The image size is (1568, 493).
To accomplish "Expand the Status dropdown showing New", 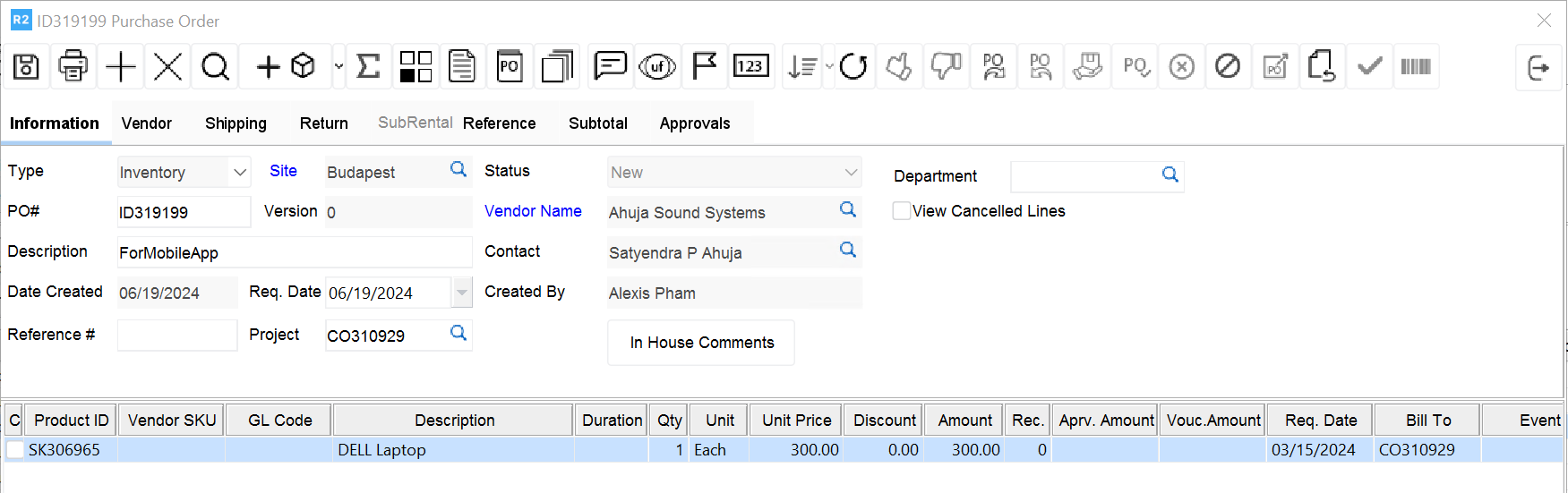I will coord(850,172).
